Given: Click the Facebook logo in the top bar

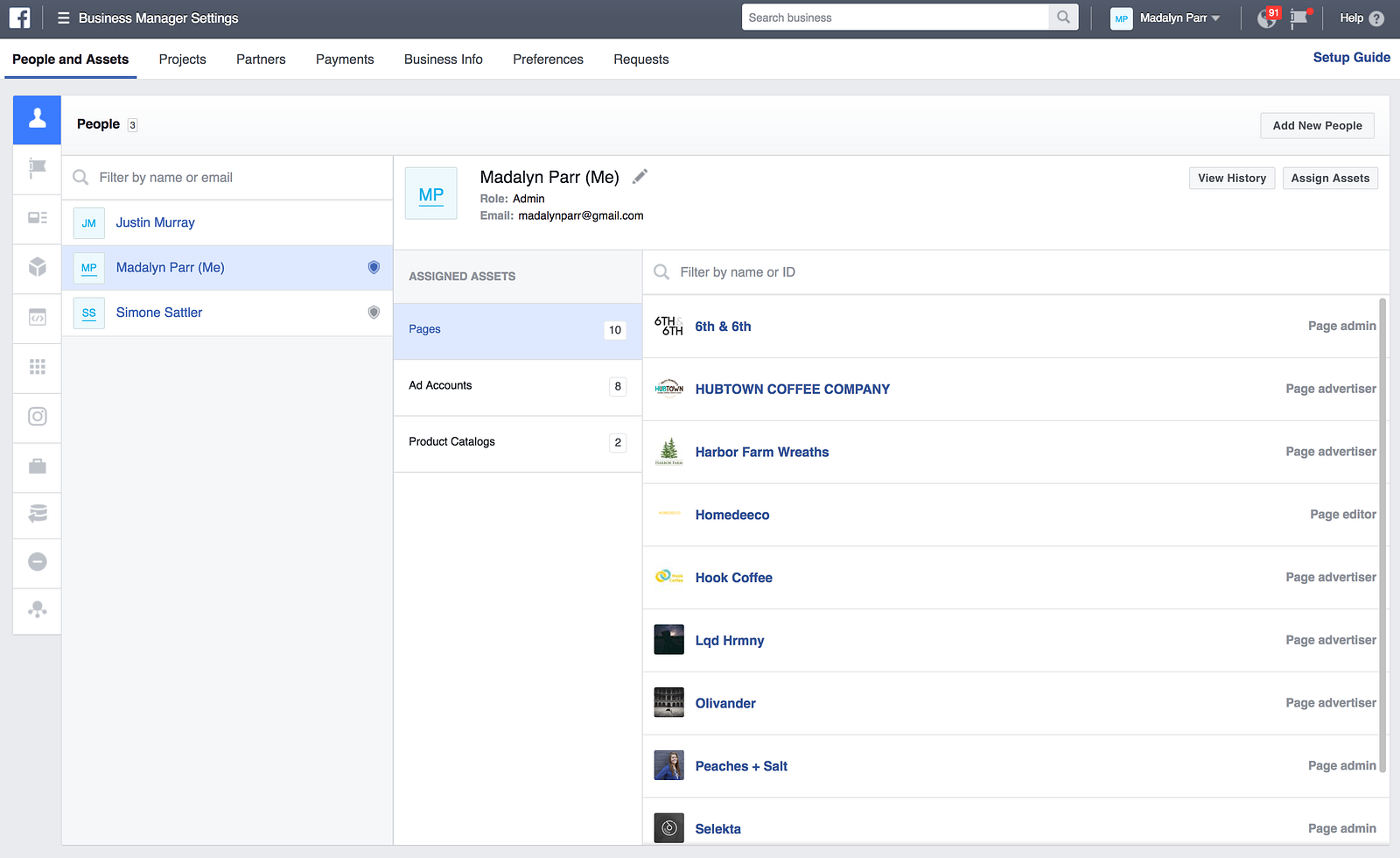Looking at the screenshot, I should [19, 18].
